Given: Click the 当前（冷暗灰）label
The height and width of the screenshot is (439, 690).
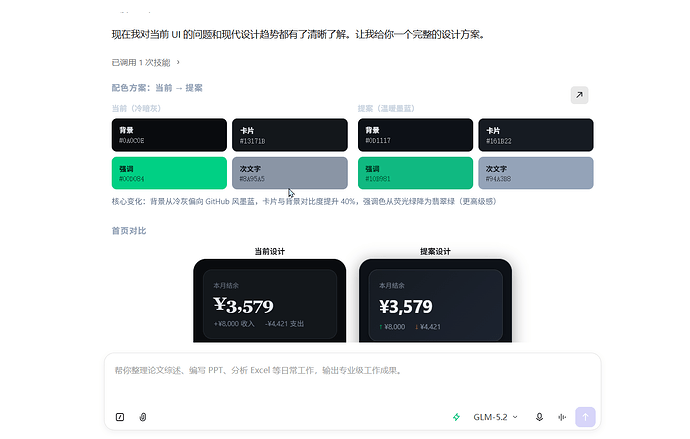Looking at the screenshot, I should 136,108.
